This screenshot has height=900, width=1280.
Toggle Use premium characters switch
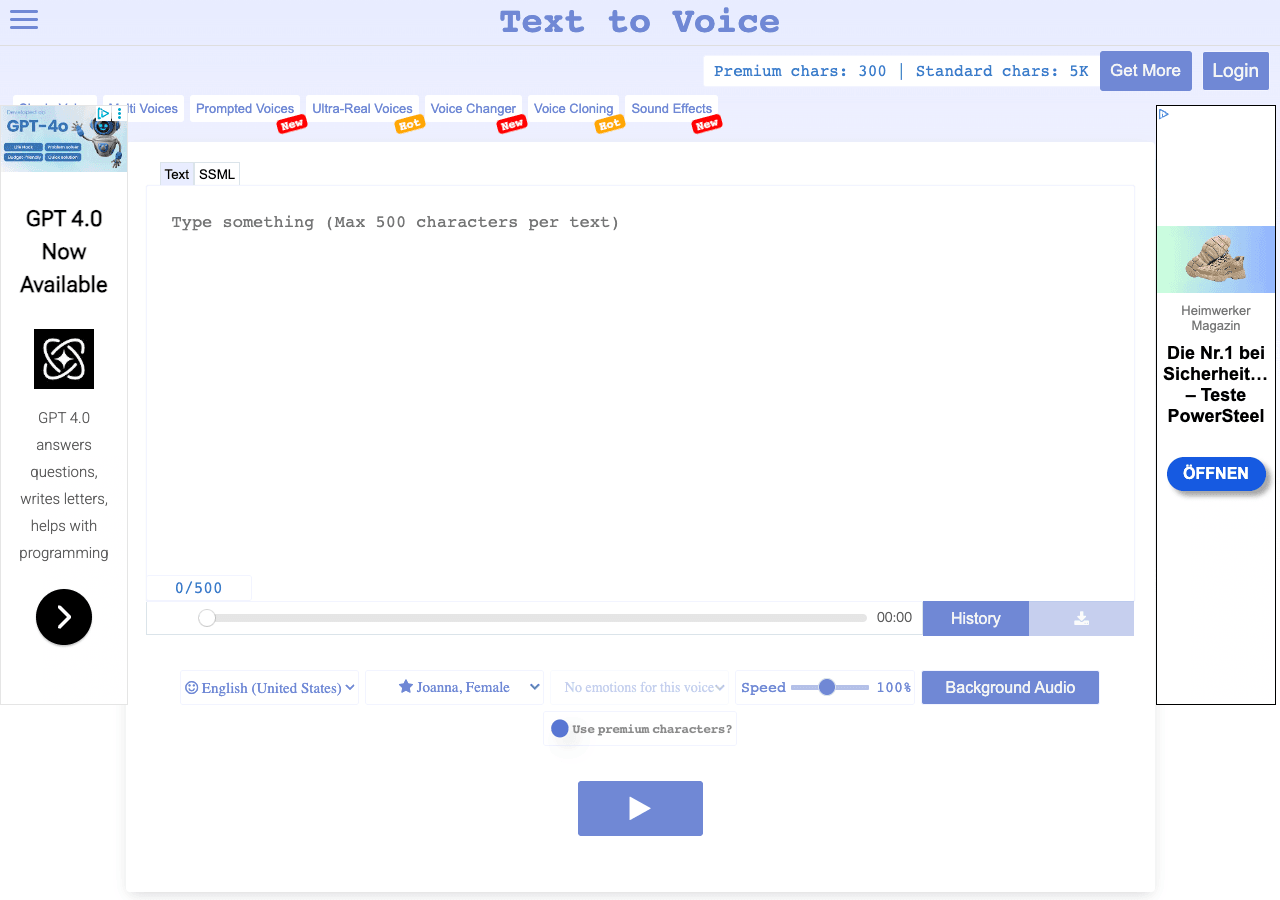pyautogui.click(x=560, y=729)
